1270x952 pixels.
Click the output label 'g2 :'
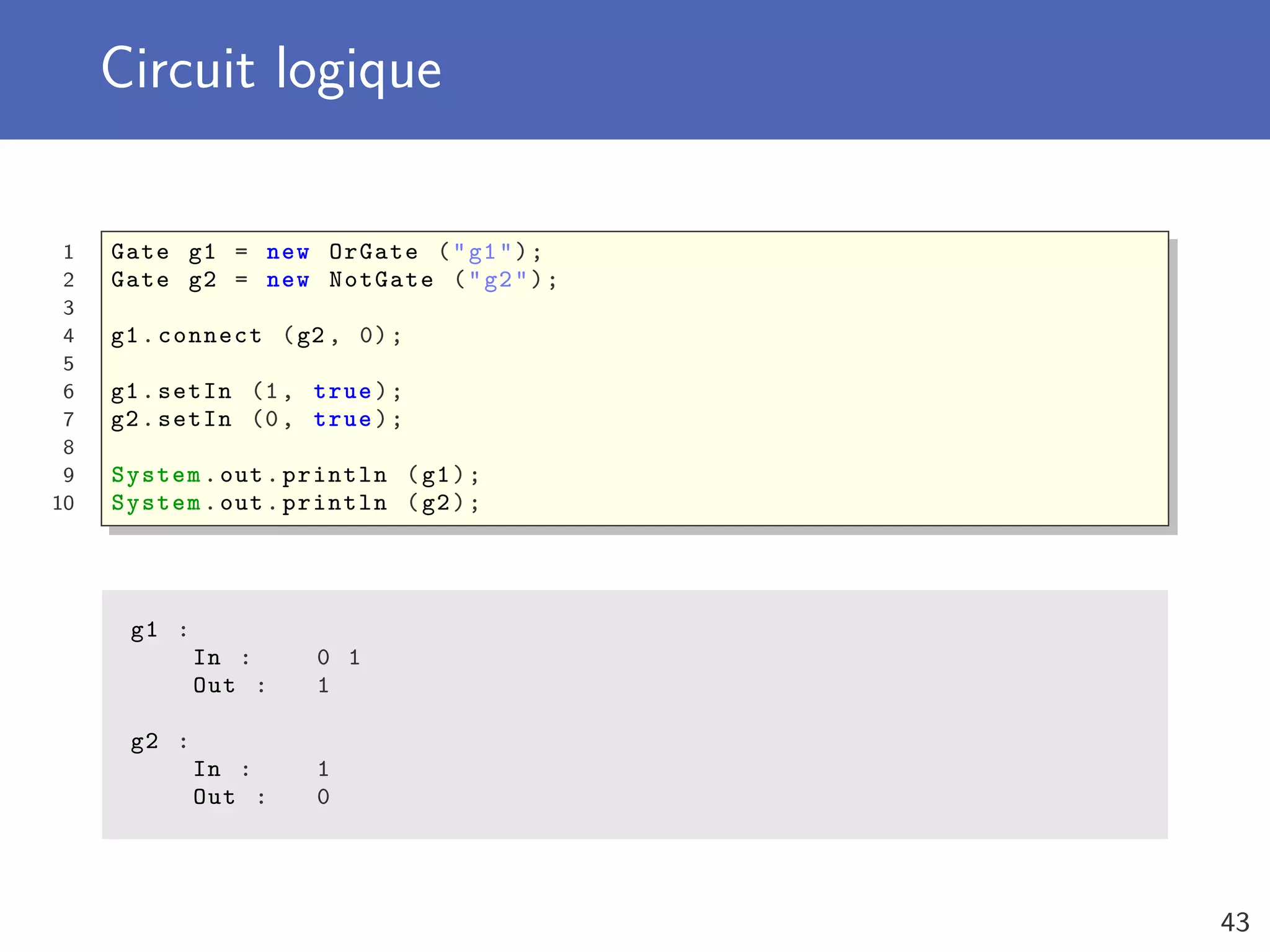(159, 743)
